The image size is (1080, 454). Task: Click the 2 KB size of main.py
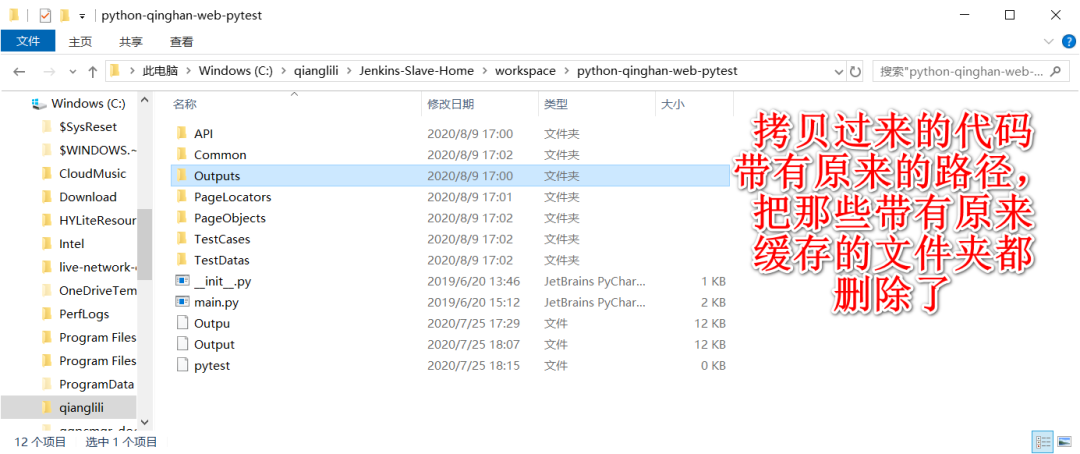coord(714,302)
